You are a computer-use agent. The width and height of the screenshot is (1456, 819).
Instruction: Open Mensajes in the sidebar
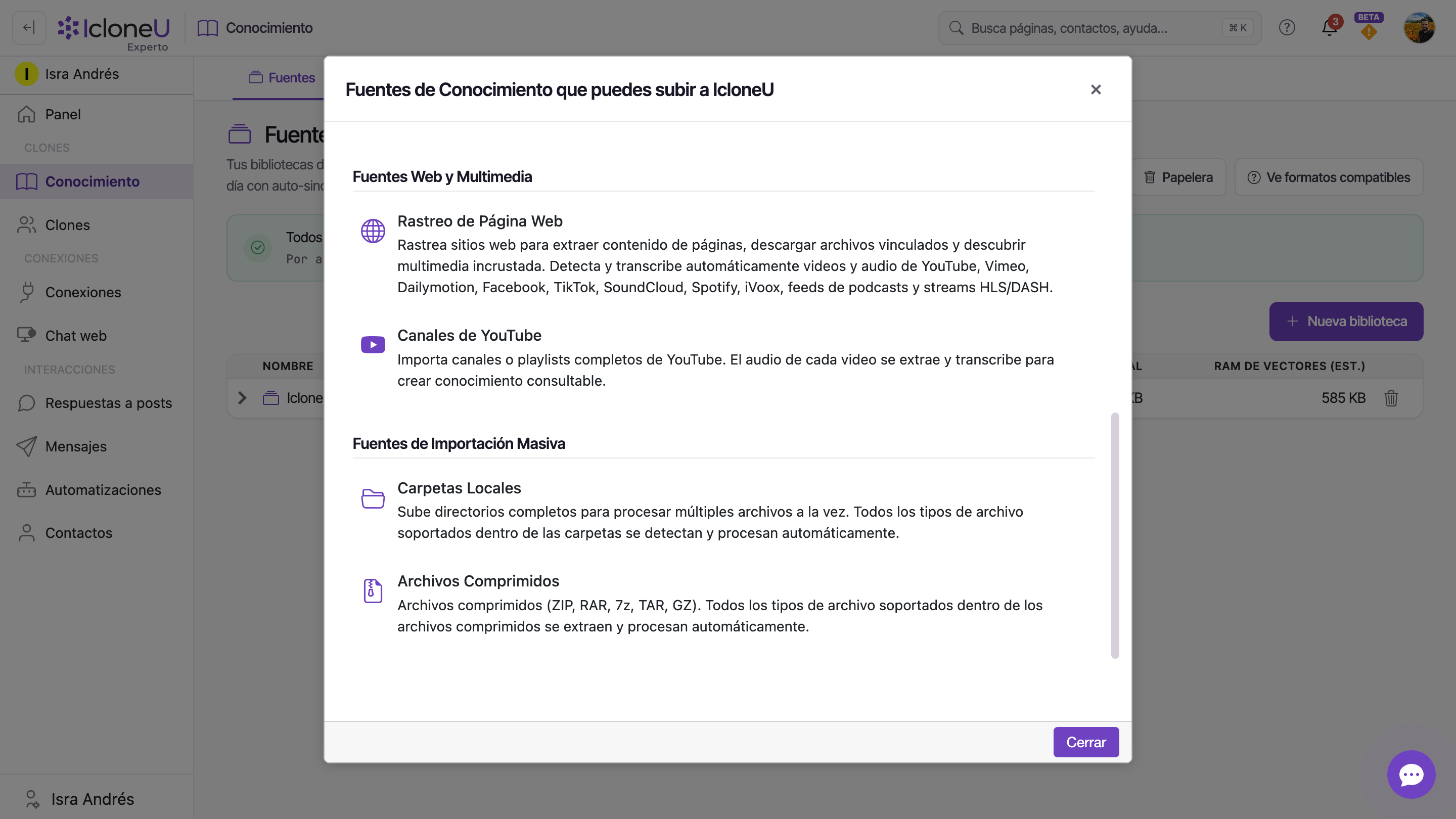point(97,446)
